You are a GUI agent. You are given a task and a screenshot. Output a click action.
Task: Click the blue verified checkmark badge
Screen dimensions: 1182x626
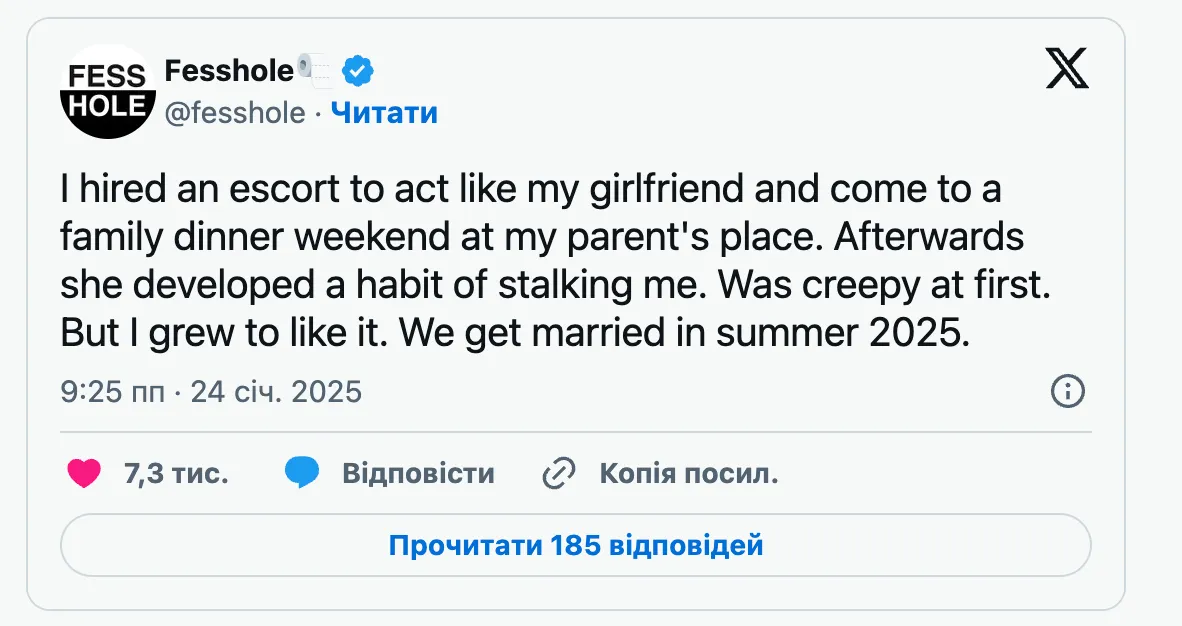(x=357, y=69)
